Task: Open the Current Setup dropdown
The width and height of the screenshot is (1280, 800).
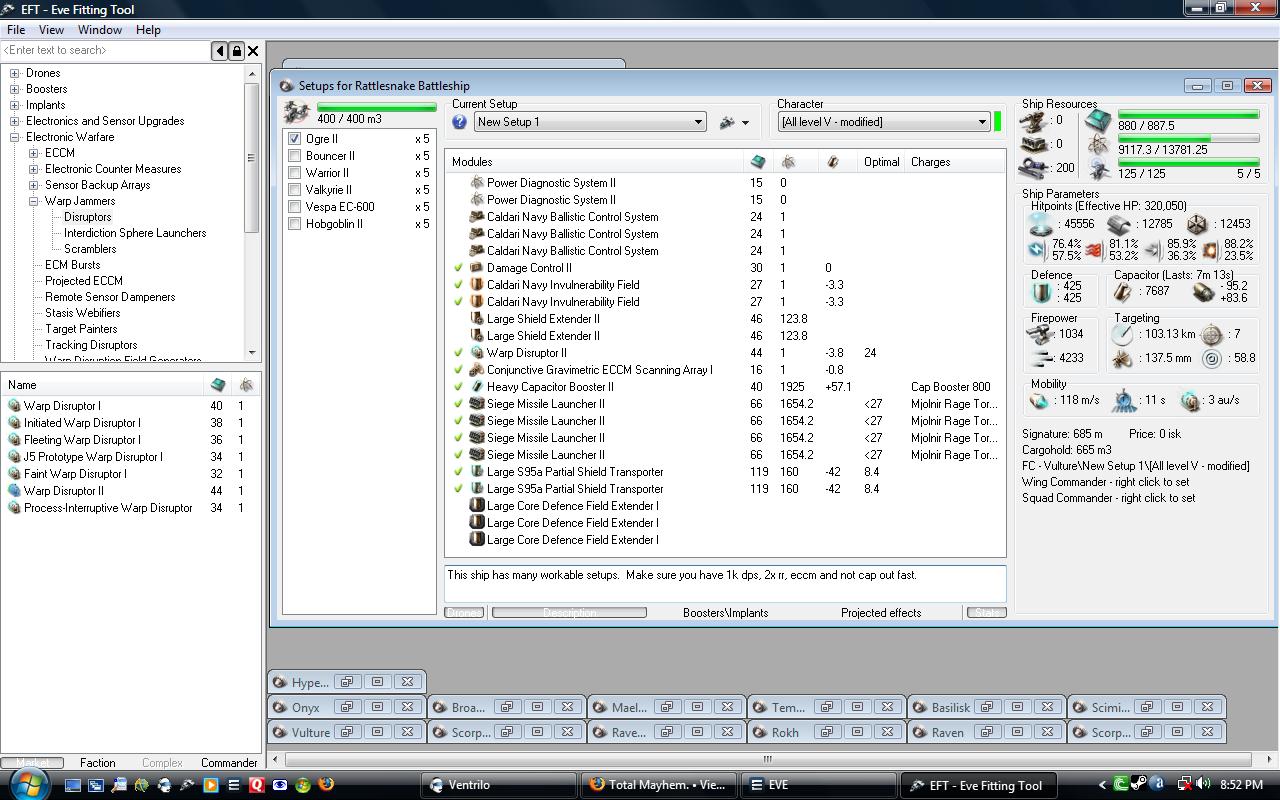Action: (698, 122)
